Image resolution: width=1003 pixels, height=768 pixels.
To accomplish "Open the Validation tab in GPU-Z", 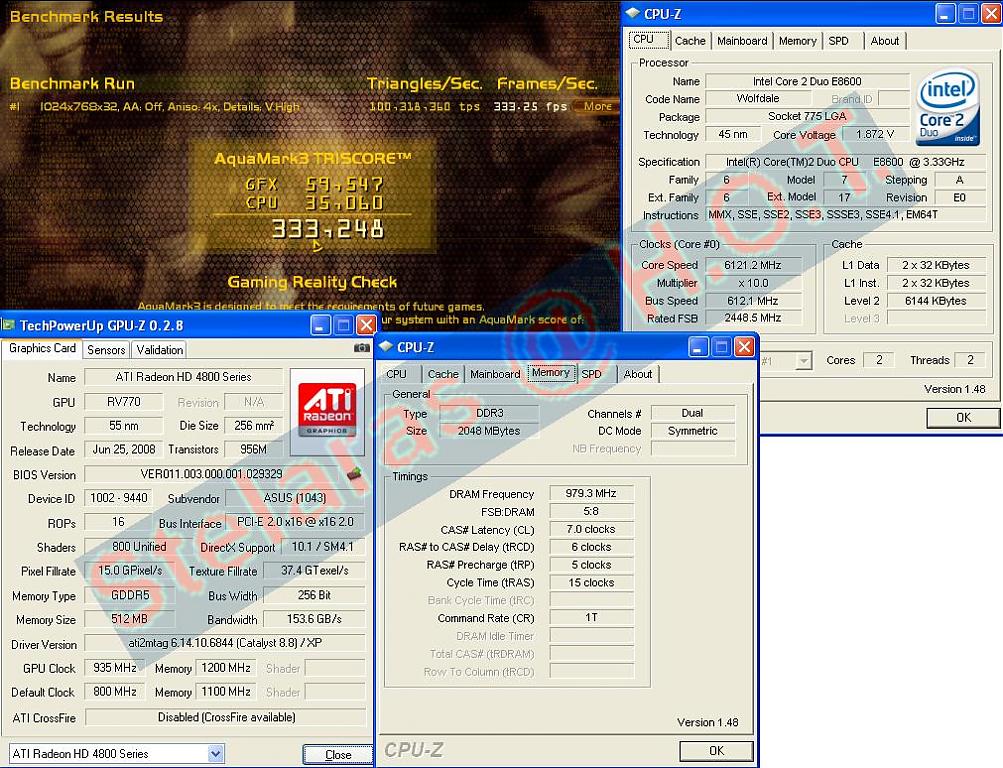I will point(160,350).
